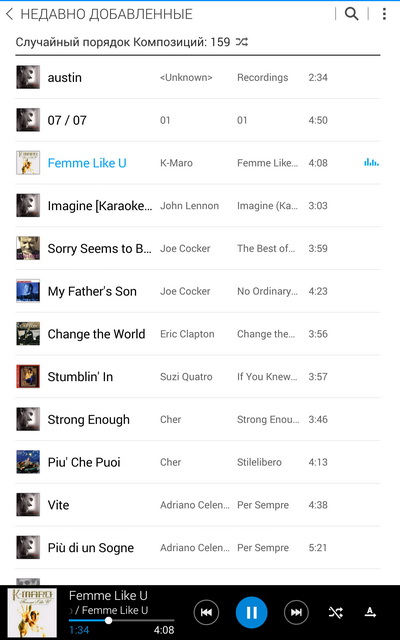Tap the Piu' Che Puoi album cover
The image size is (400, 640).
(28, 462)
